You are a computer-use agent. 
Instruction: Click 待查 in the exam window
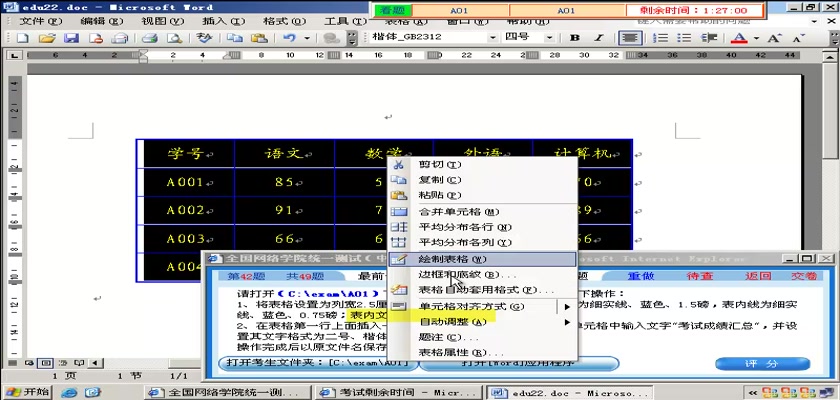[700, 276]
